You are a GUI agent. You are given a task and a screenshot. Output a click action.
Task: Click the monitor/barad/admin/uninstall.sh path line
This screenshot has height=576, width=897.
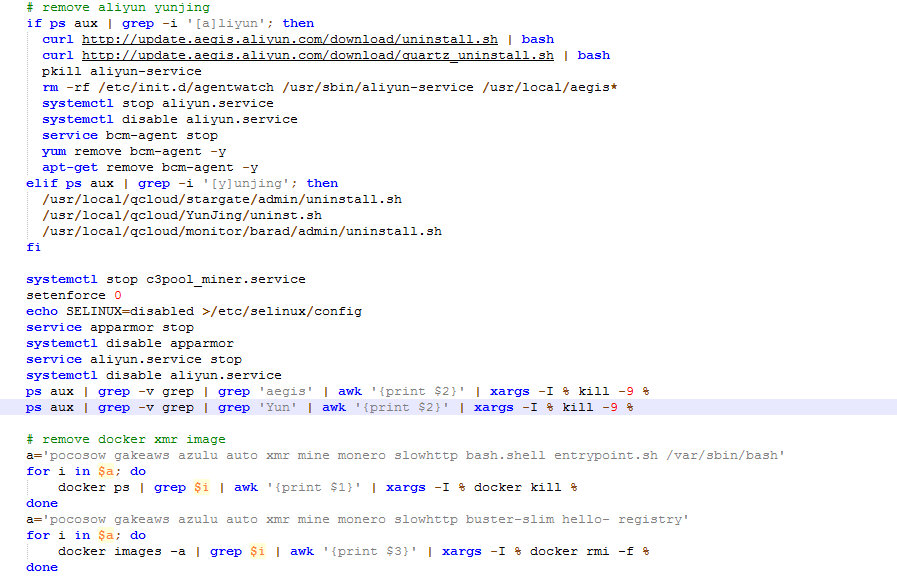point(242,232)
